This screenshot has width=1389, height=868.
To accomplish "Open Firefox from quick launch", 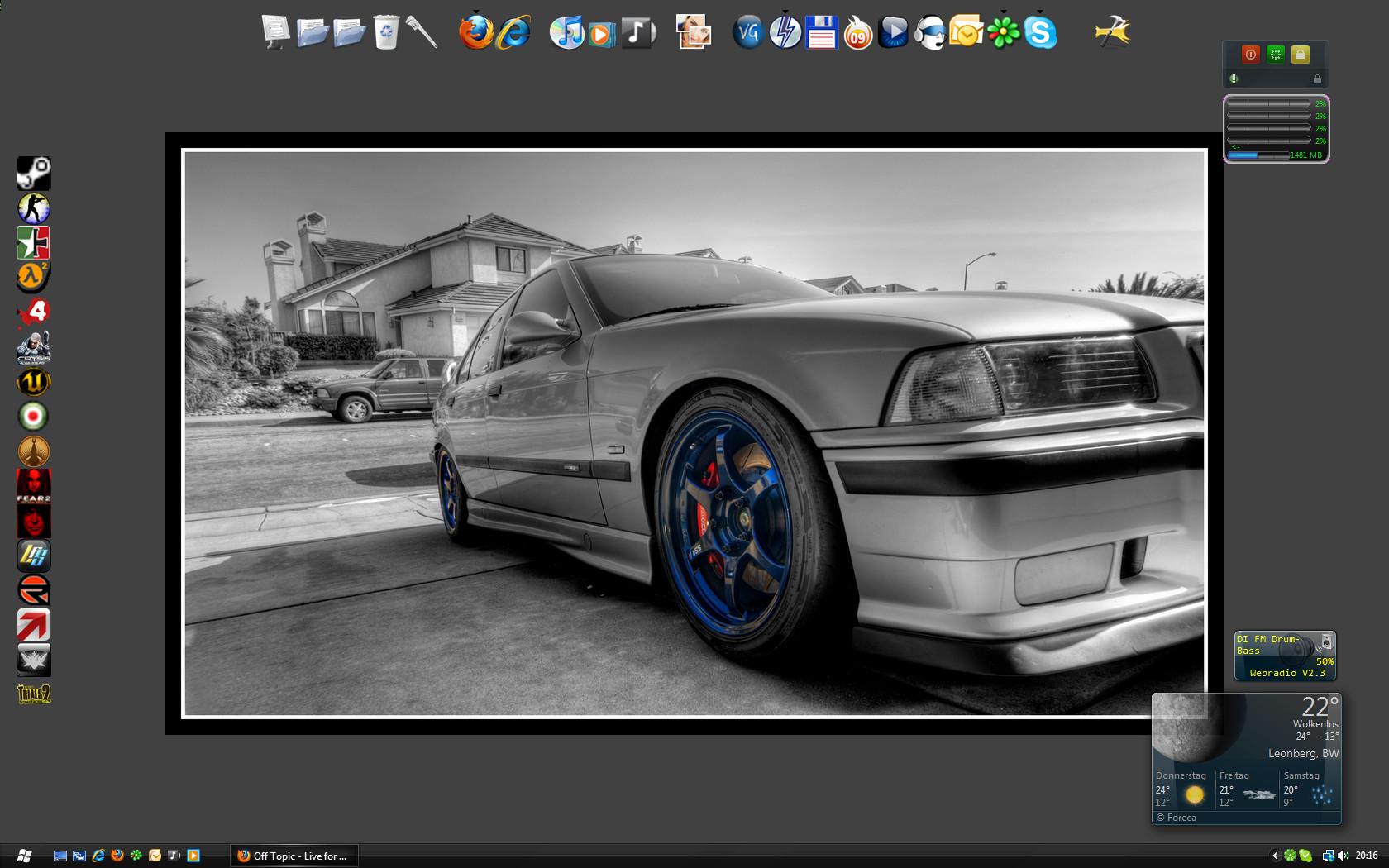I will tap(117, 856).
